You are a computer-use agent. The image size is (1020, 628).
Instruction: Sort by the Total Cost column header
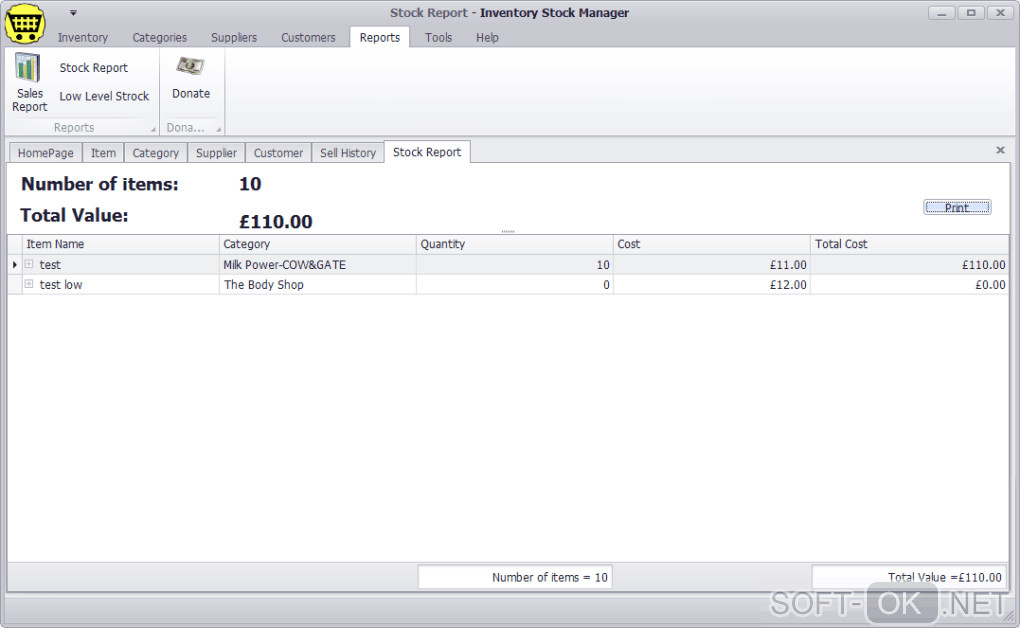[909, 244]
